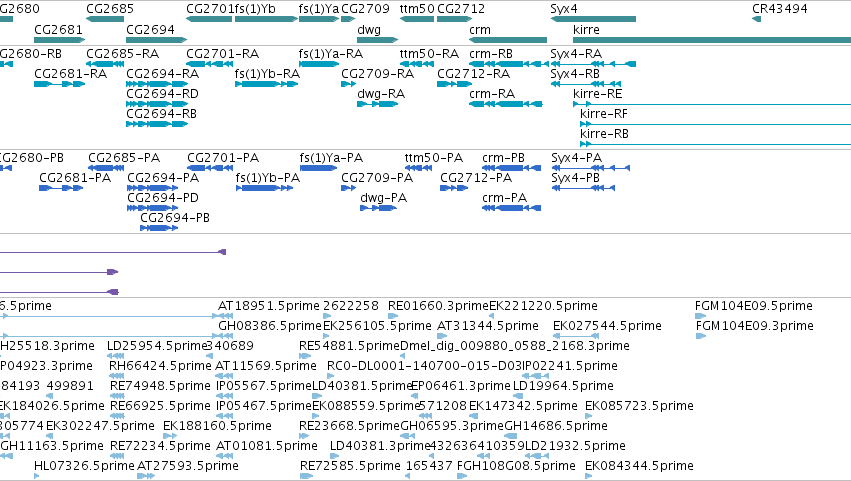Click transcript label 'crm-RB'
851x481 pixels.
(491, 54)
